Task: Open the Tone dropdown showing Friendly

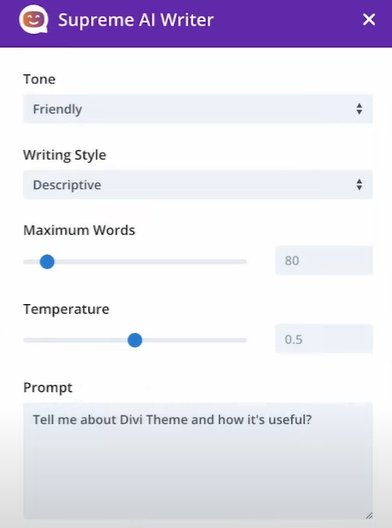Action: tap(198, 109)
